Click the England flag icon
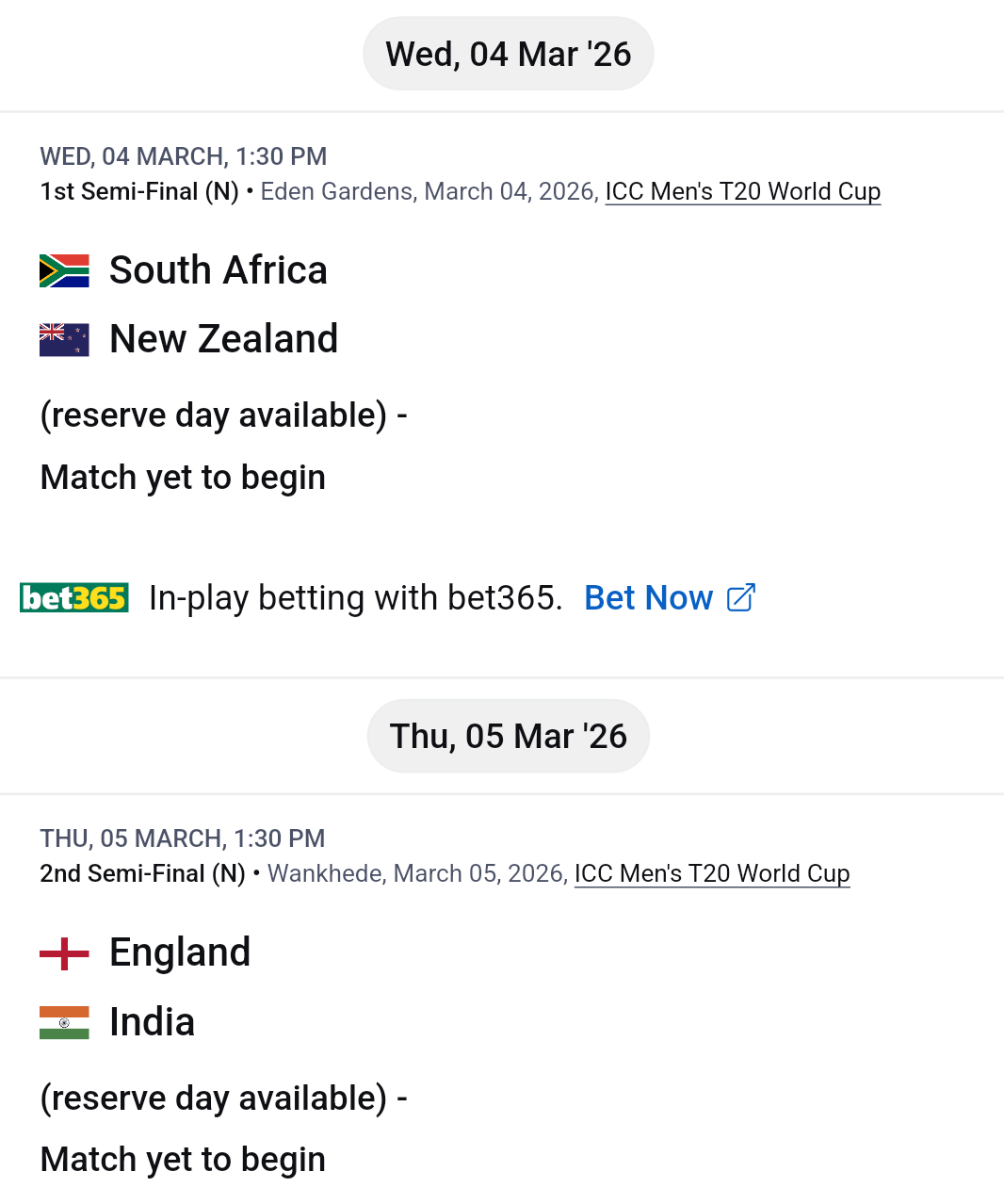Viewport: 1004px width, 1204px height. click(64, 953)
